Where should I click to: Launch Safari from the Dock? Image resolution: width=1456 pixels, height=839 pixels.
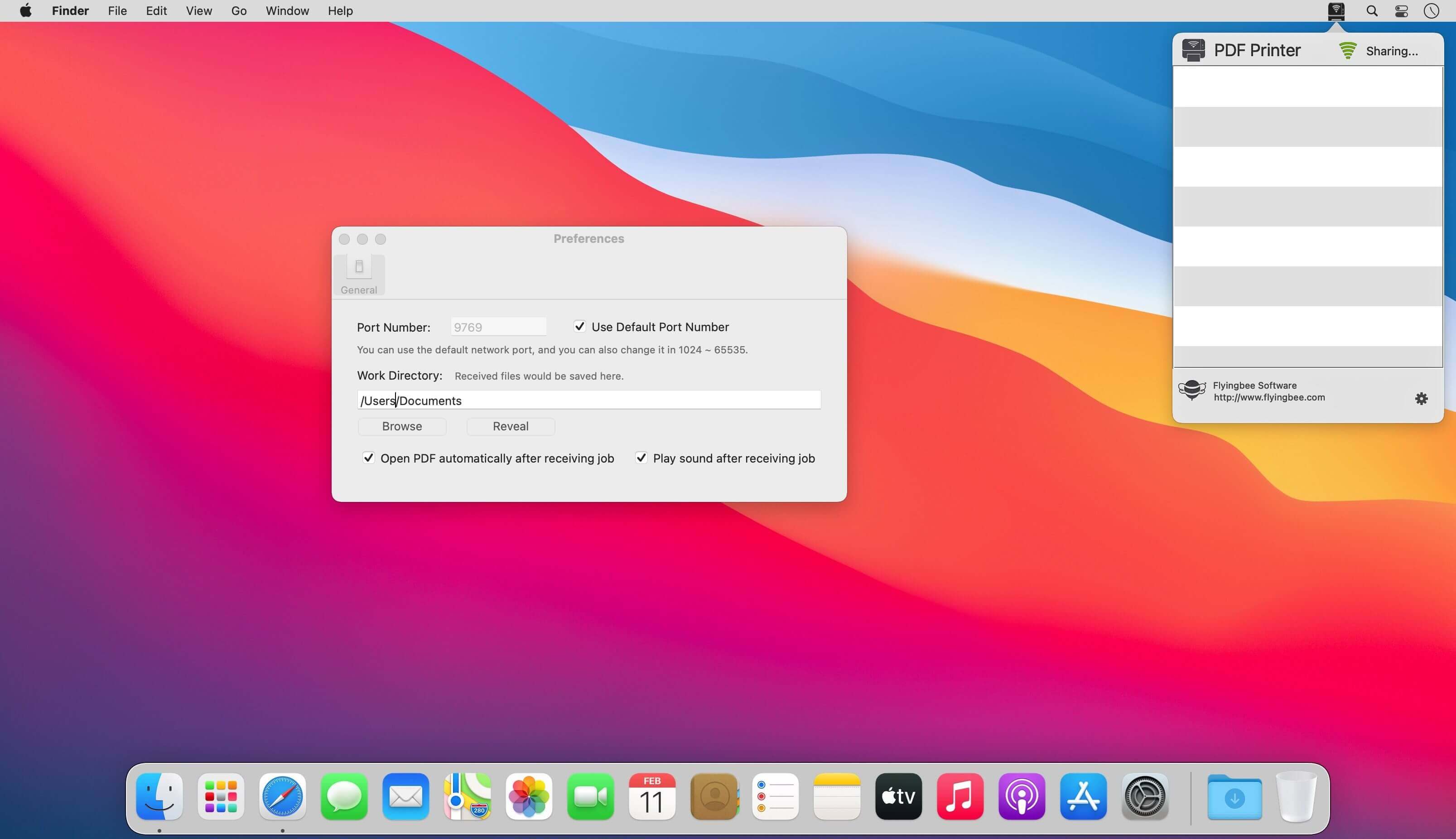pos(282,797)
